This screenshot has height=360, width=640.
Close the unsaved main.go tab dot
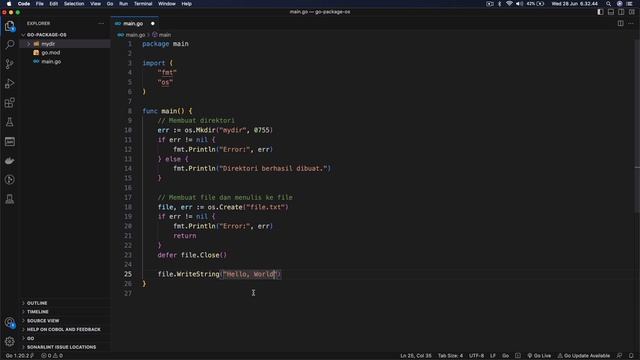(153, 24)
